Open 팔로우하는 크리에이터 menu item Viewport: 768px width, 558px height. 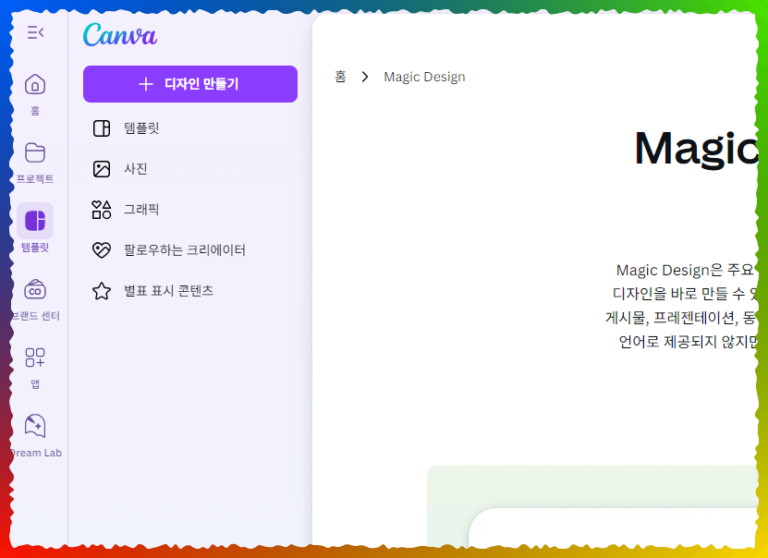coord(190,250)
